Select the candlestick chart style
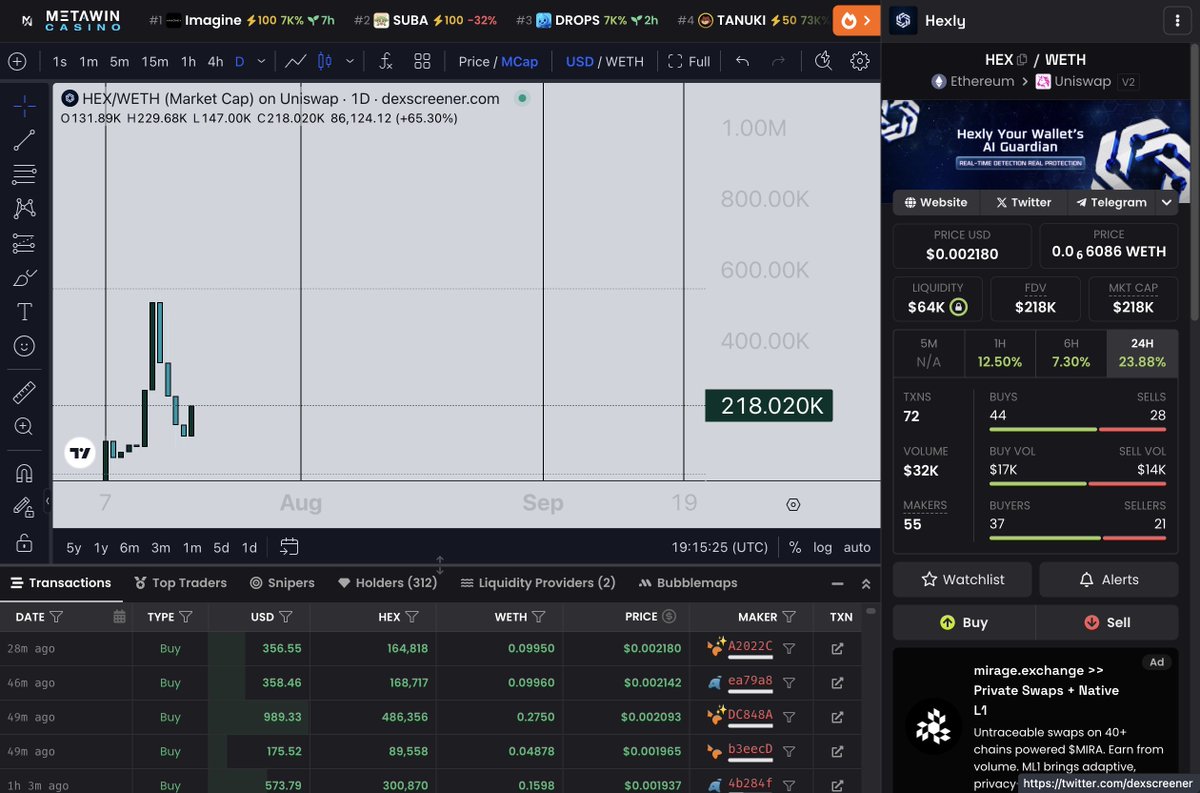The height and width of the screenshot is (793, 1200). click(324, 61)
